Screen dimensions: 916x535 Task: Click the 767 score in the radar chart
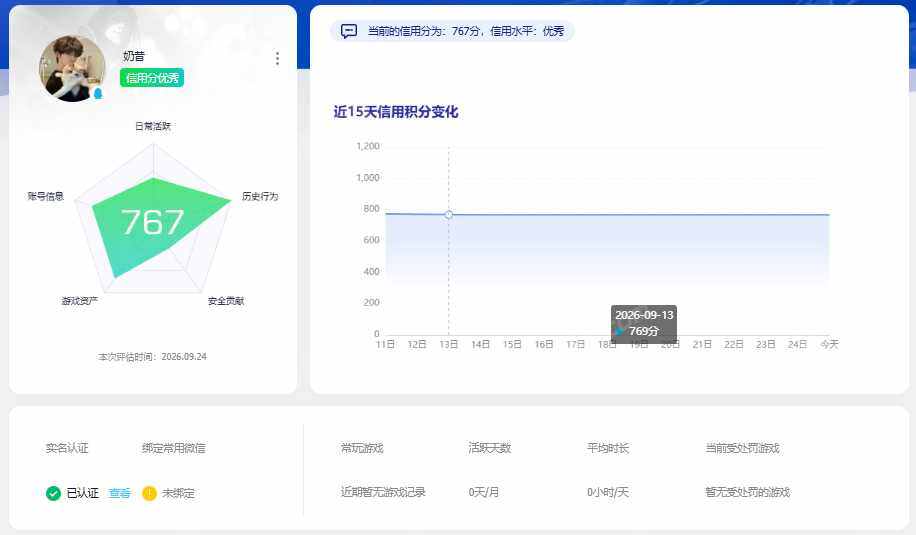tap(152, 223)
